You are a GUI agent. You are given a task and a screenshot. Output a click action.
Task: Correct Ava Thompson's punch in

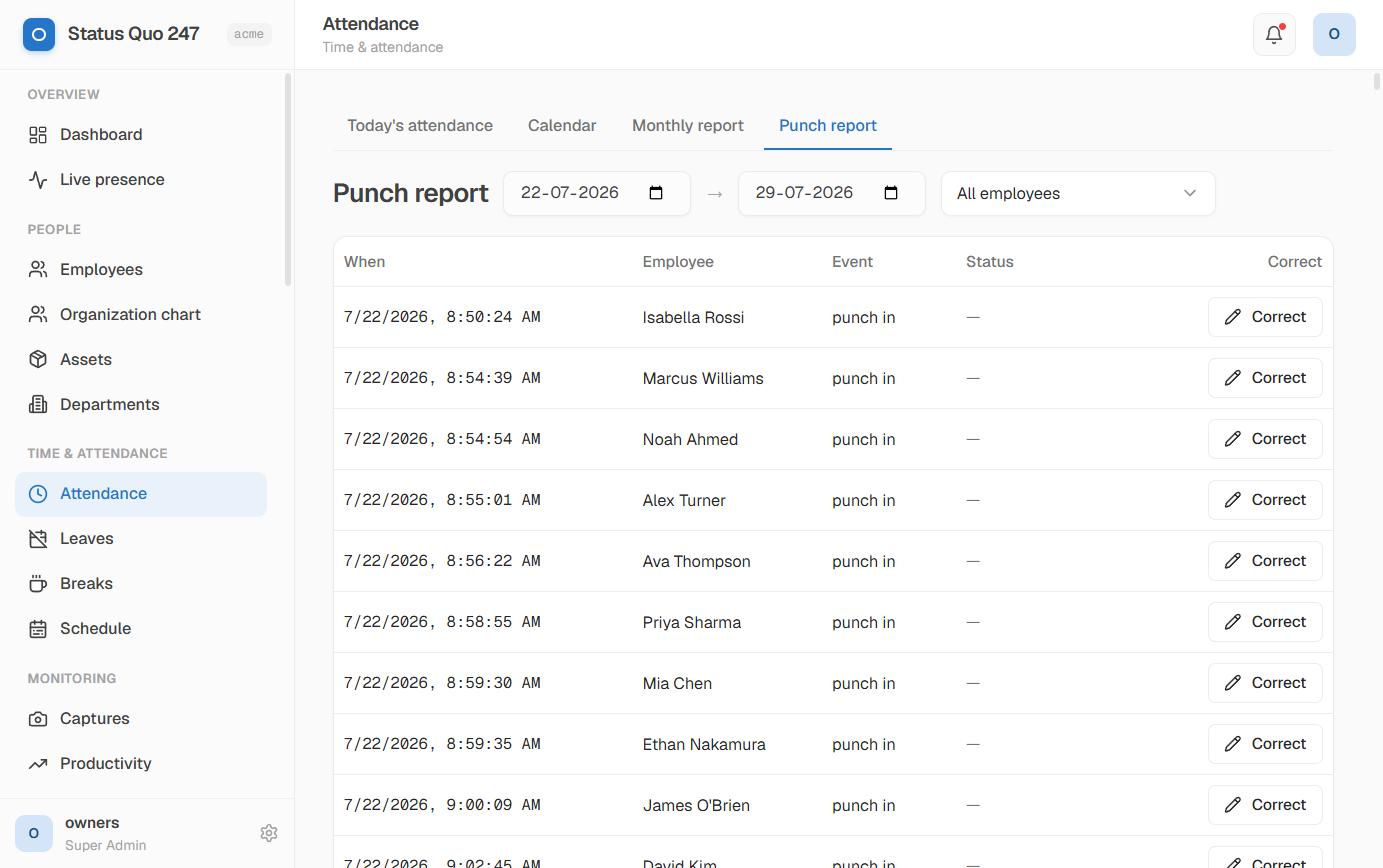click(1265, 561)
